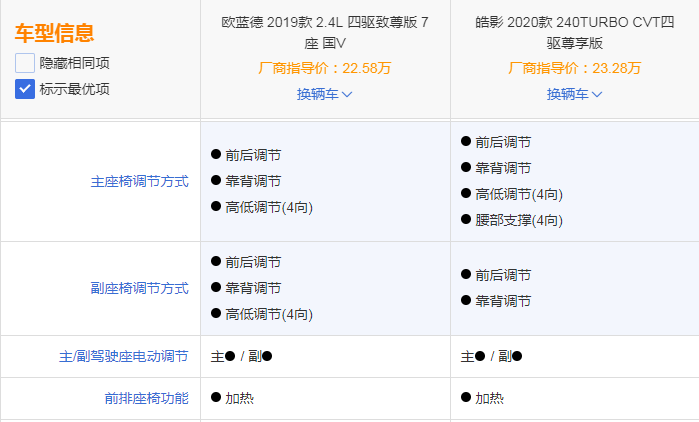Click the 副座椅调节方式 row label

[139, 288]
